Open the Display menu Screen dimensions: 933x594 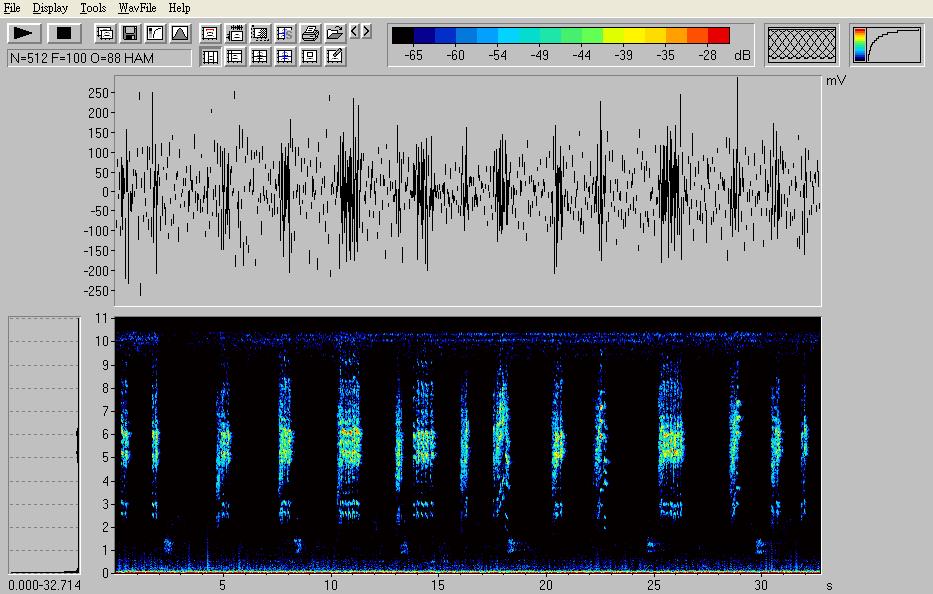[50, 8]
